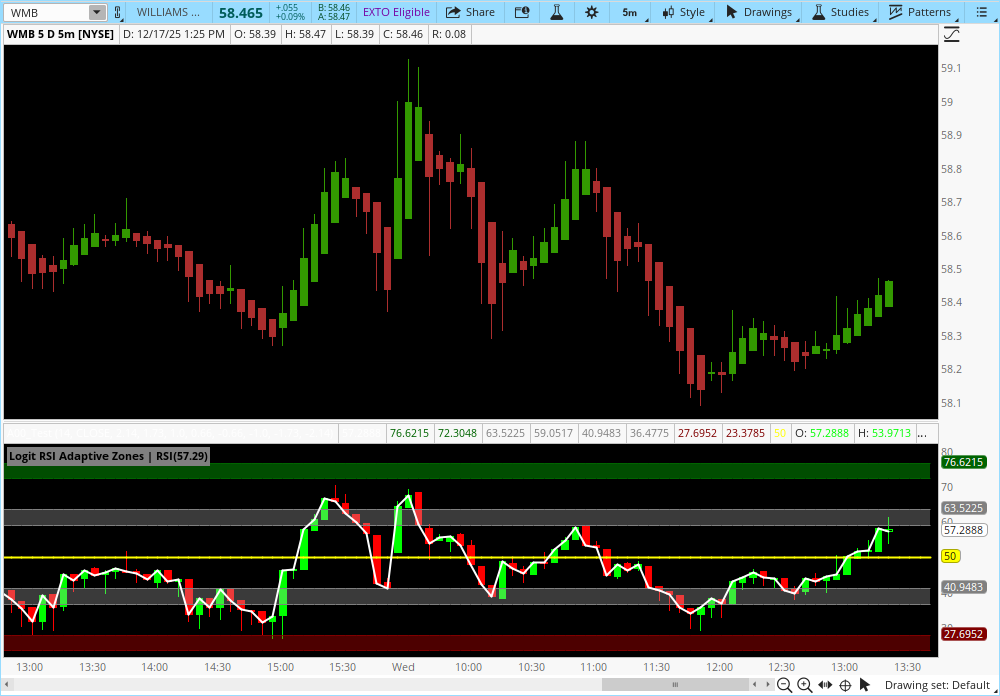Select the crosshair cursor icon

point(845,685)
